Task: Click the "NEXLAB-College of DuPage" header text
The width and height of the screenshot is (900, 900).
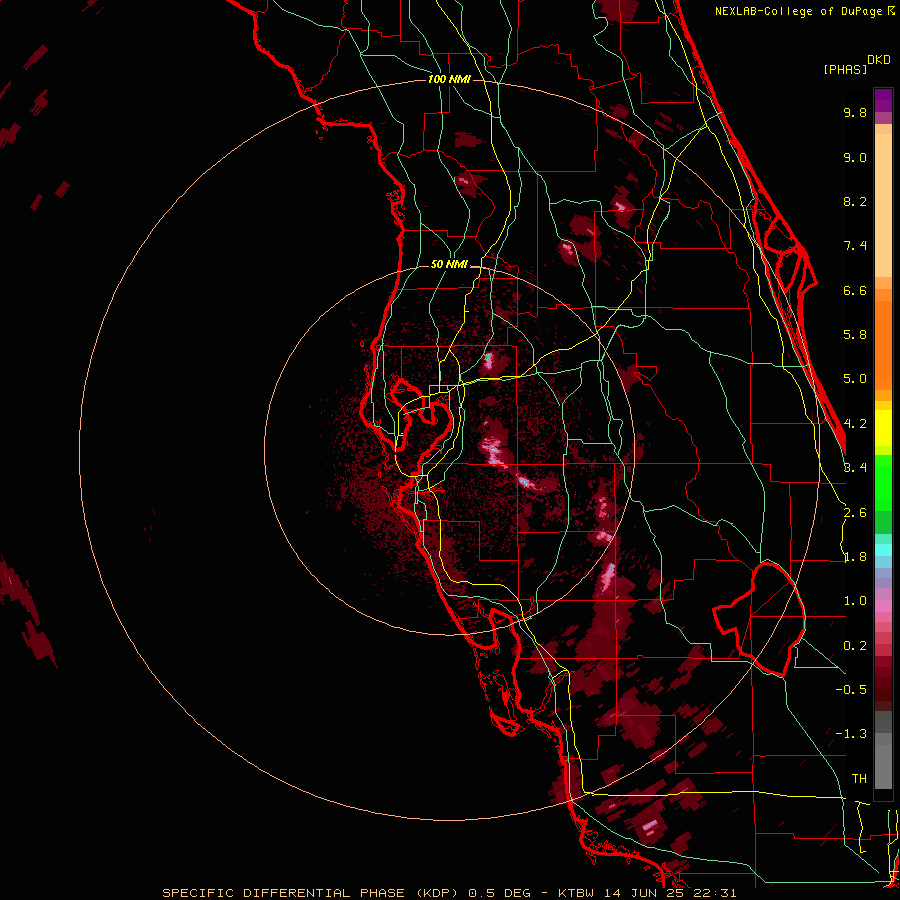Action: point(798,11)
